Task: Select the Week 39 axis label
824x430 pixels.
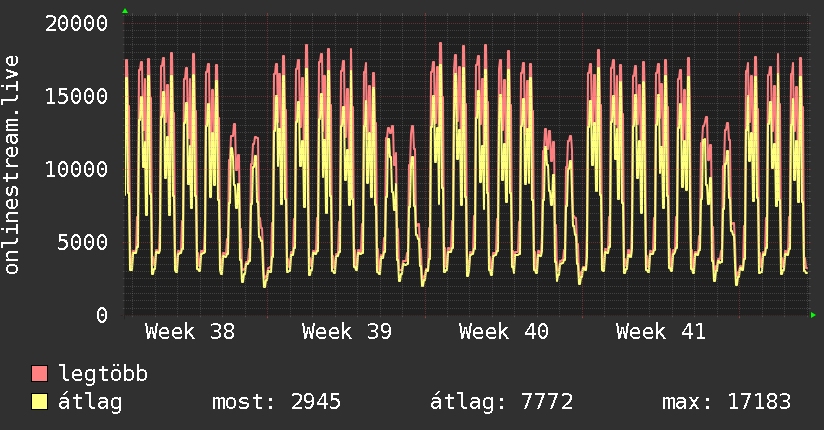Action: pos(347,332)
